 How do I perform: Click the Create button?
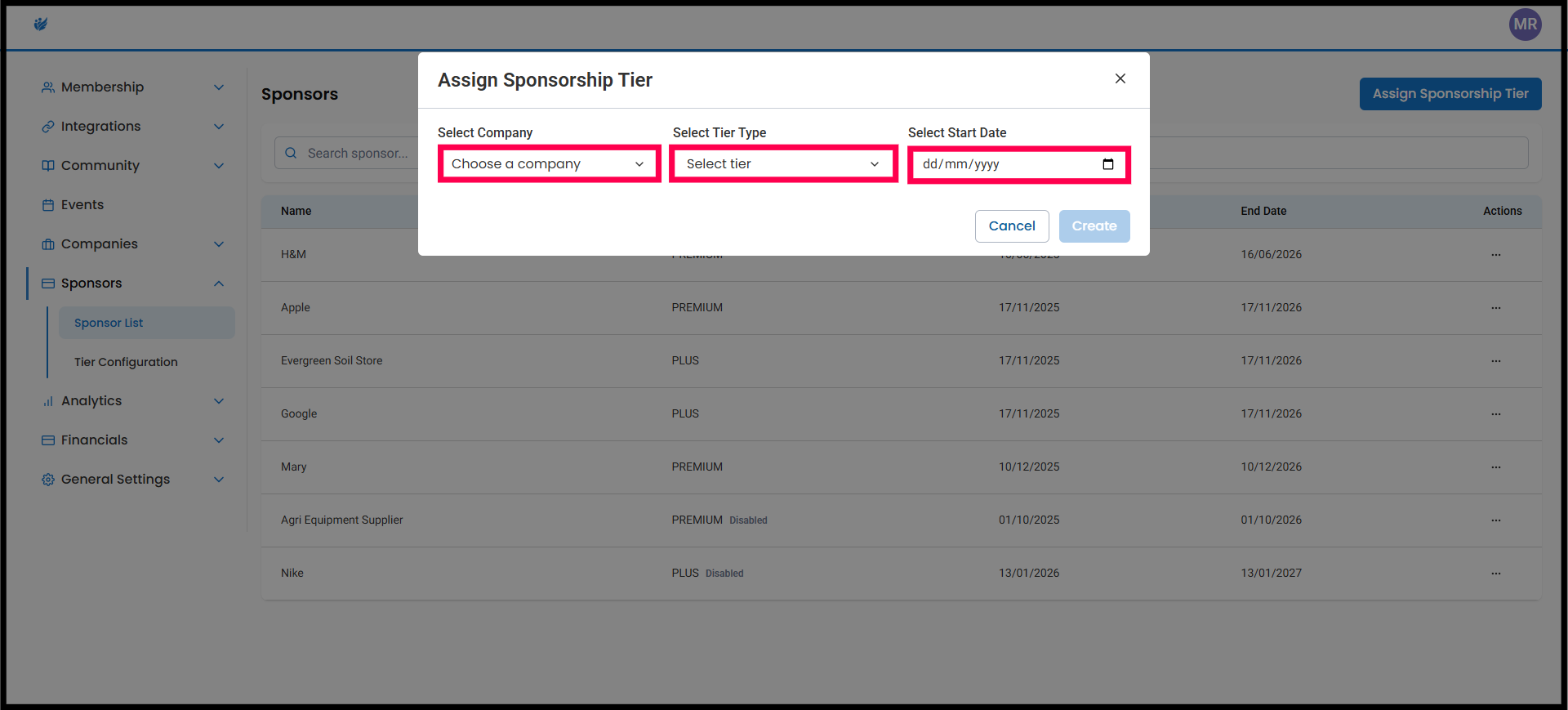pos(1094,226)
